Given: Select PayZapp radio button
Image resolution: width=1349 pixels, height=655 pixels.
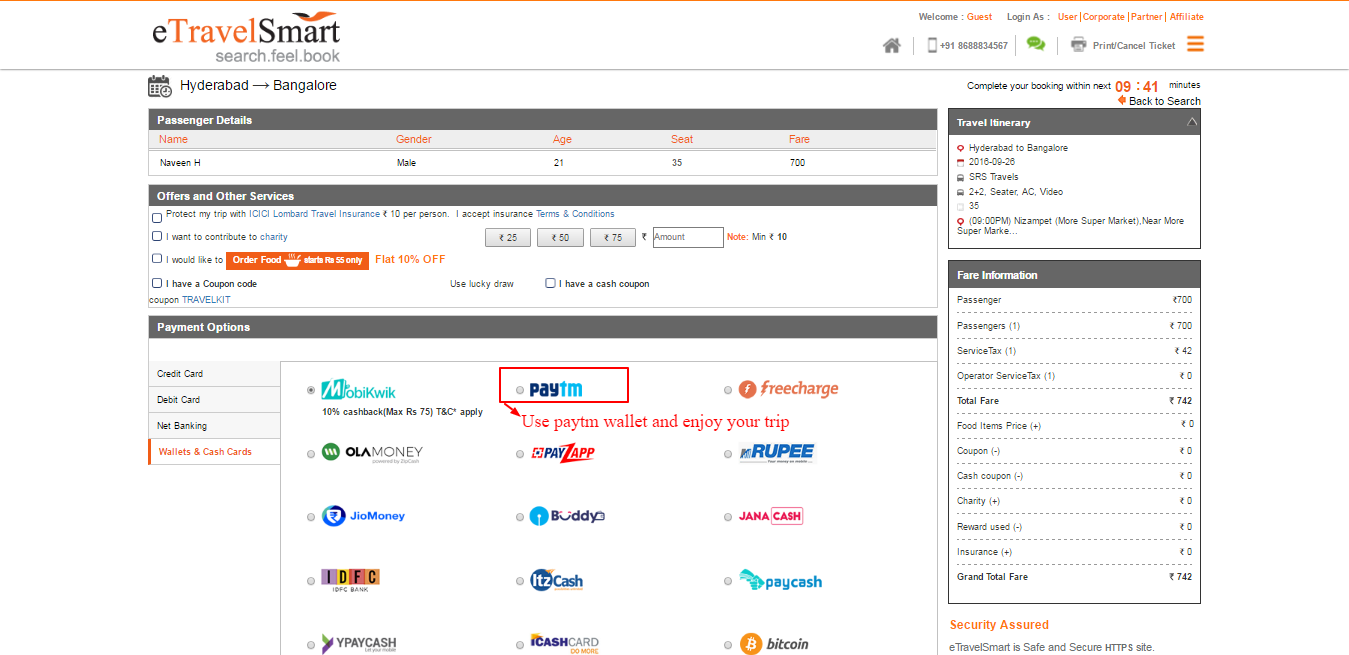Looking at the screenshot, I should point(520,454).
